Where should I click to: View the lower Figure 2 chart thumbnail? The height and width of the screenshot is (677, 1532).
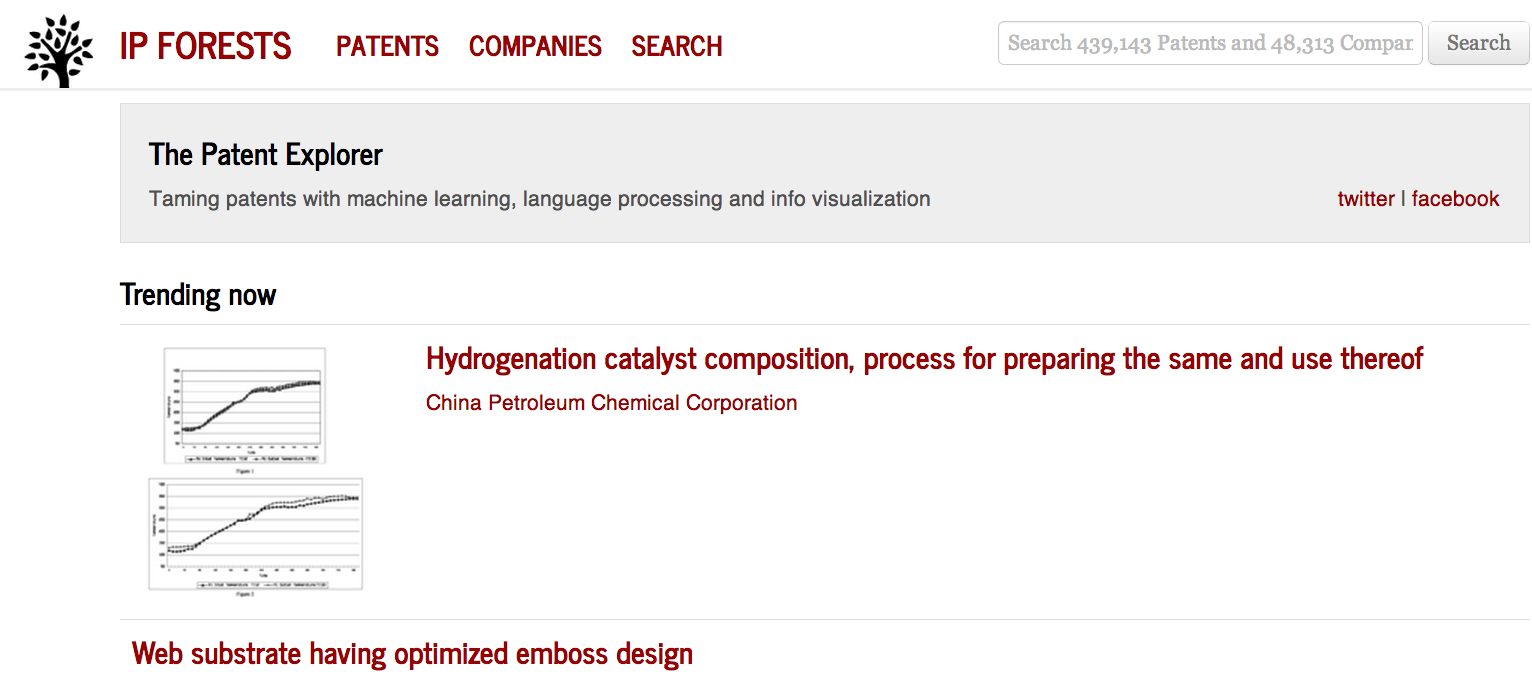click(256, 535)
